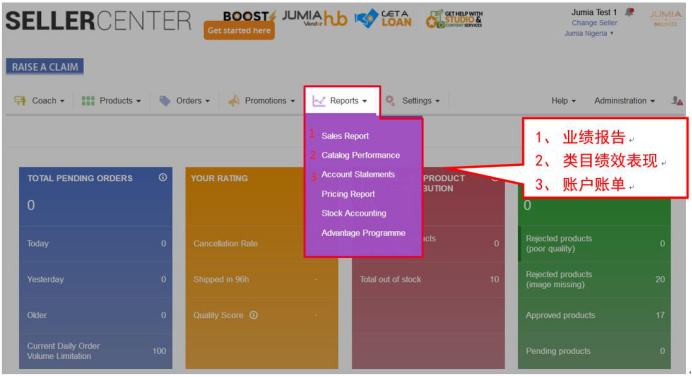This screenshot has width=692, height=377.
Task: Click the Change Seller link
Action: (x=594, y=23)
